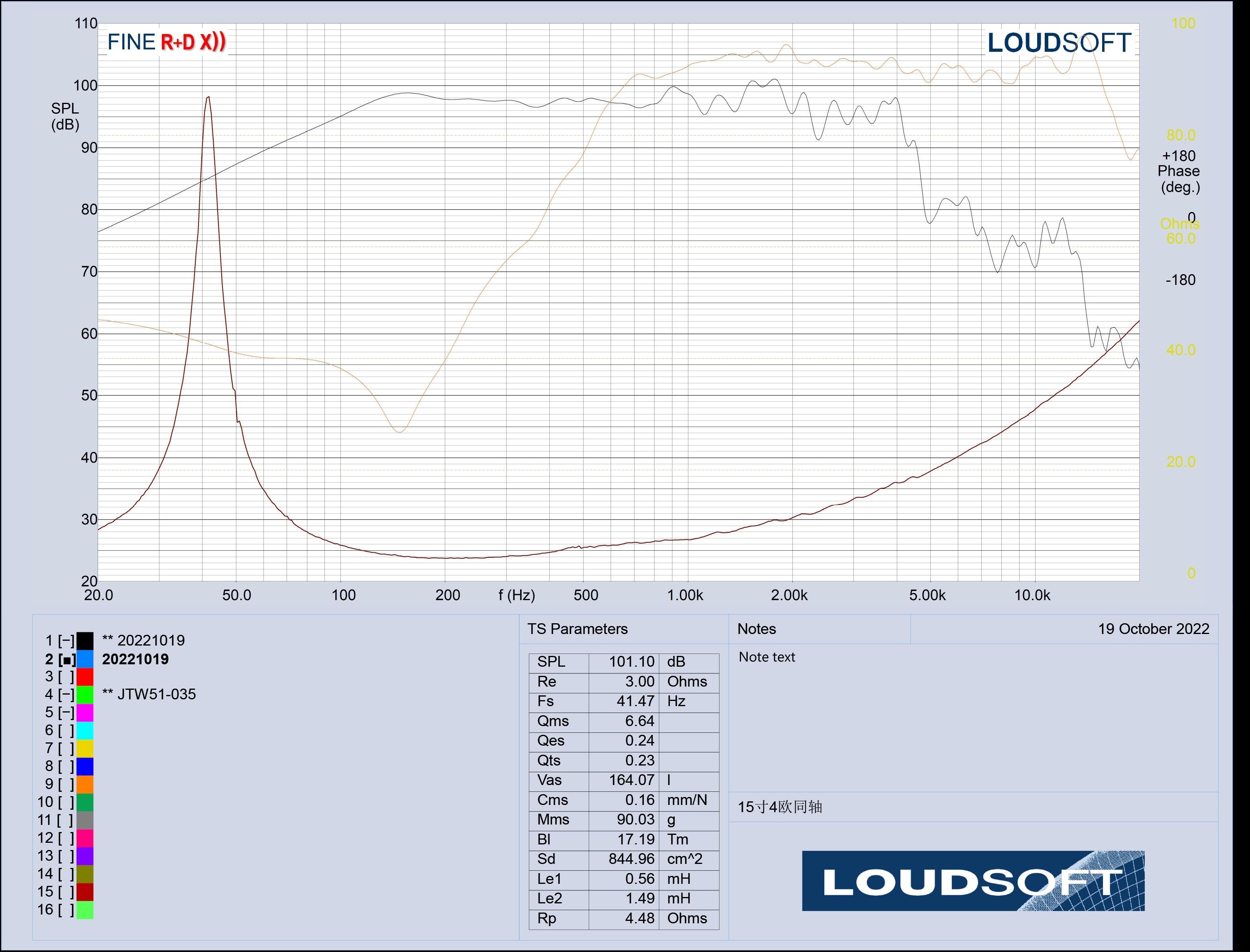Click the green swatch beside JTW51-035
Viewport: 1250px width, 952px height.
pos(85,695)
